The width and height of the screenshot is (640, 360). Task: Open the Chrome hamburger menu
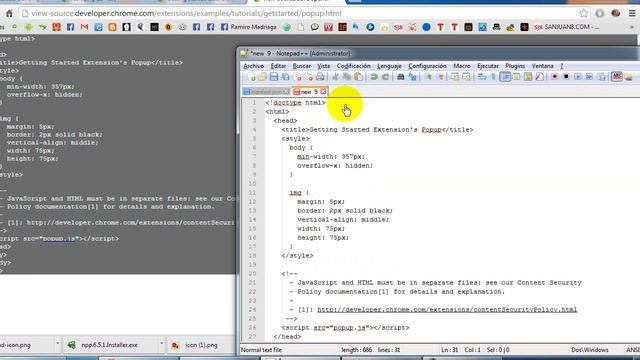click(x=632, y=13)
